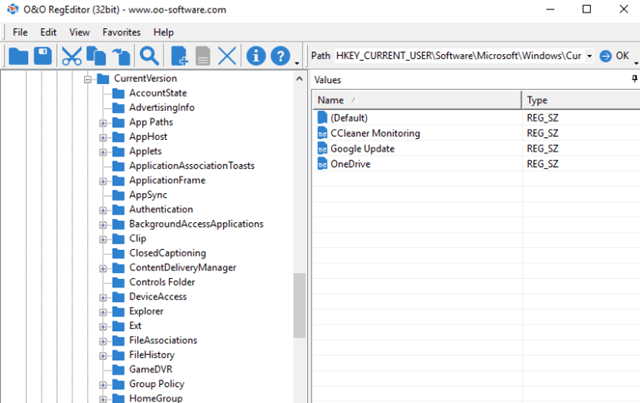Click the ClosedCaptioning folder icon

pos(118,254)
